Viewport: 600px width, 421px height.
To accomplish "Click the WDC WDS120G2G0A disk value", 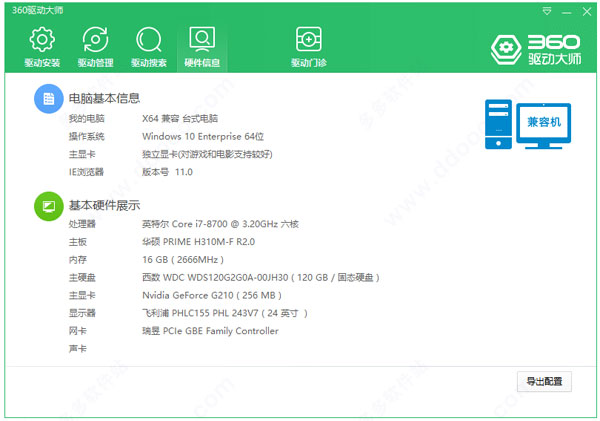I will [261, 277].
